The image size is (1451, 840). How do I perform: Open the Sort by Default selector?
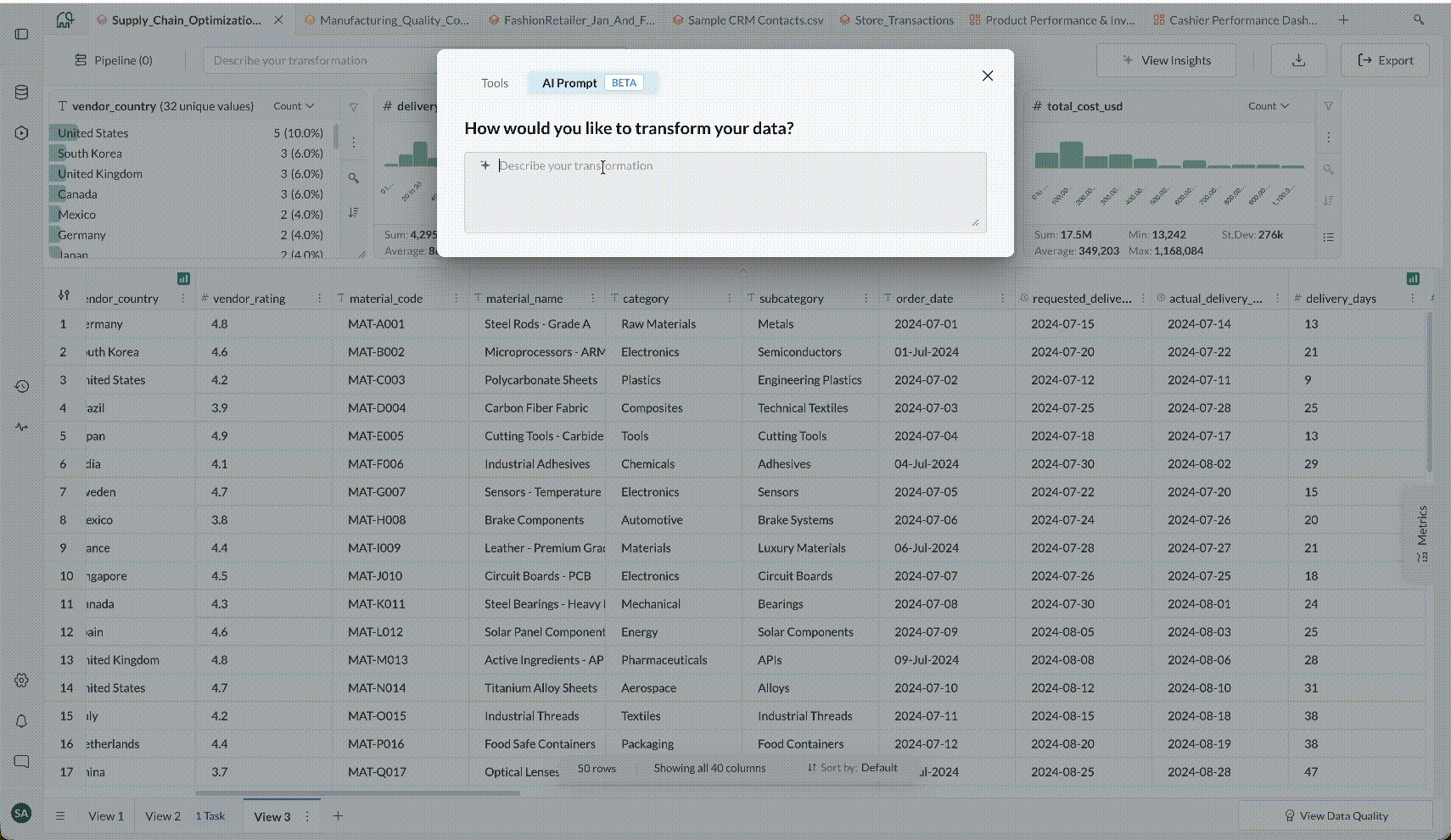point(853,768)
